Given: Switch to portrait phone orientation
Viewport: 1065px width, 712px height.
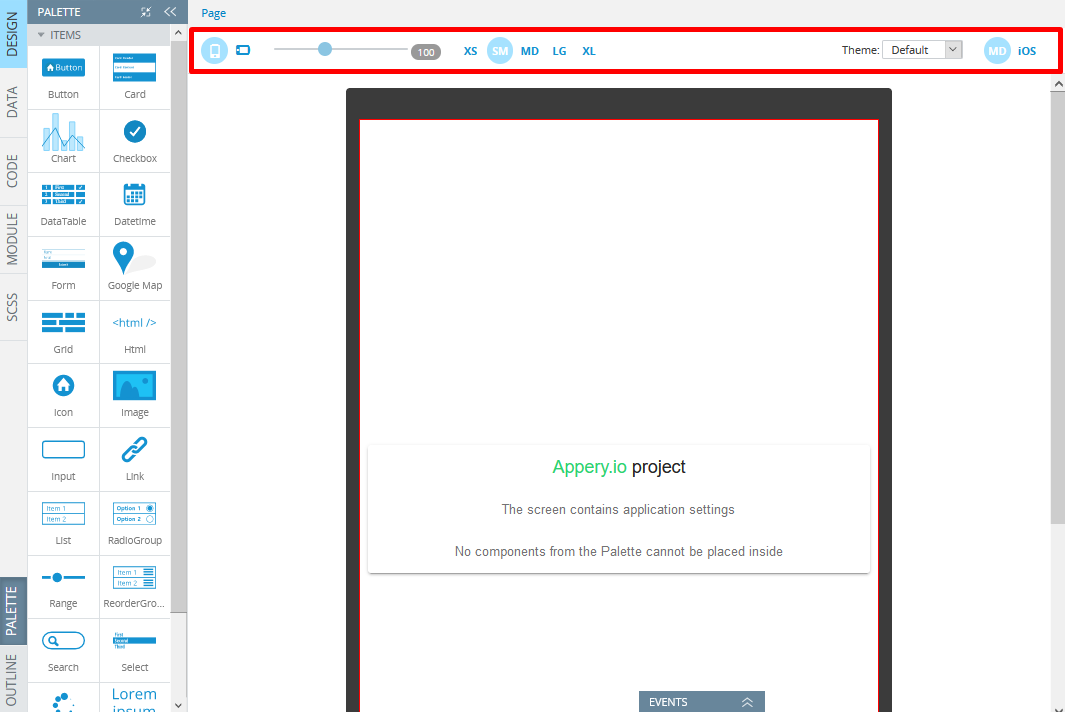Looking at the screenshot, I should coord(215,50).
